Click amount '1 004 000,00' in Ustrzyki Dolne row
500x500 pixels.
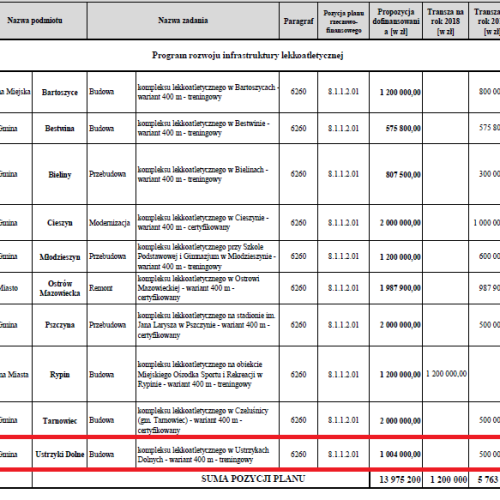(400, 454)
